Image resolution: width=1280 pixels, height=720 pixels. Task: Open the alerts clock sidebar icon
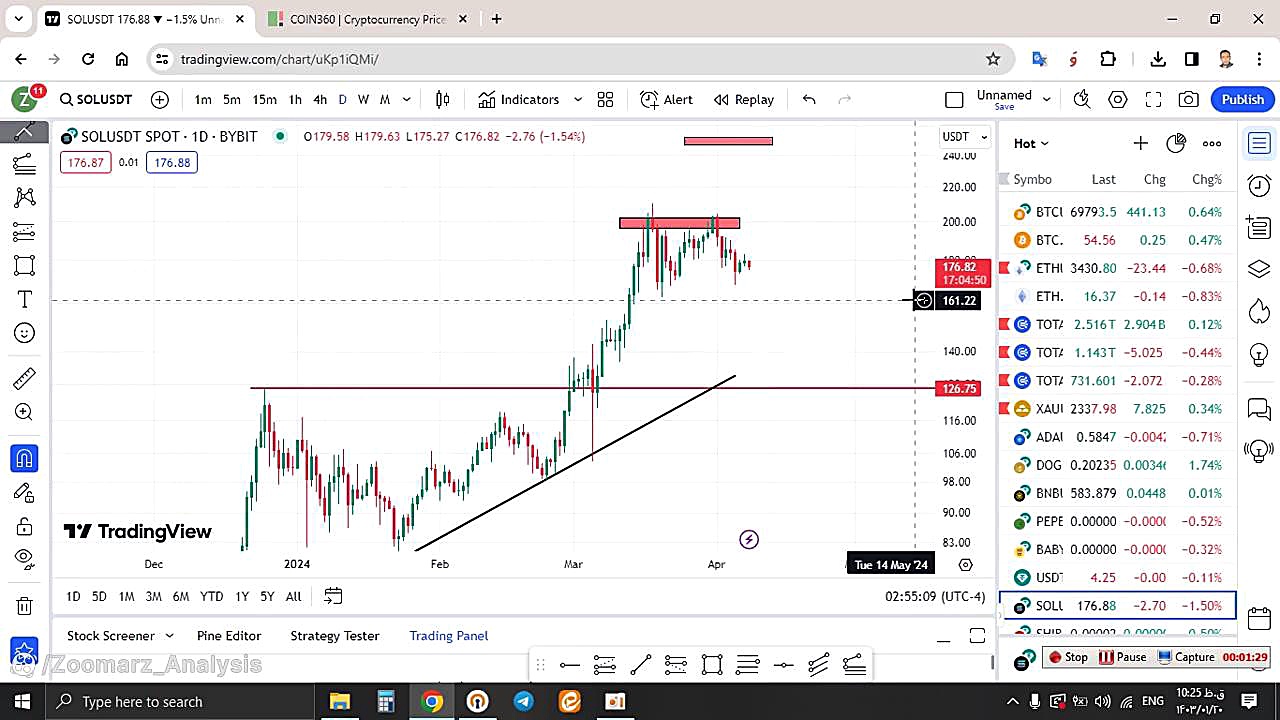tap(1259, 185)
